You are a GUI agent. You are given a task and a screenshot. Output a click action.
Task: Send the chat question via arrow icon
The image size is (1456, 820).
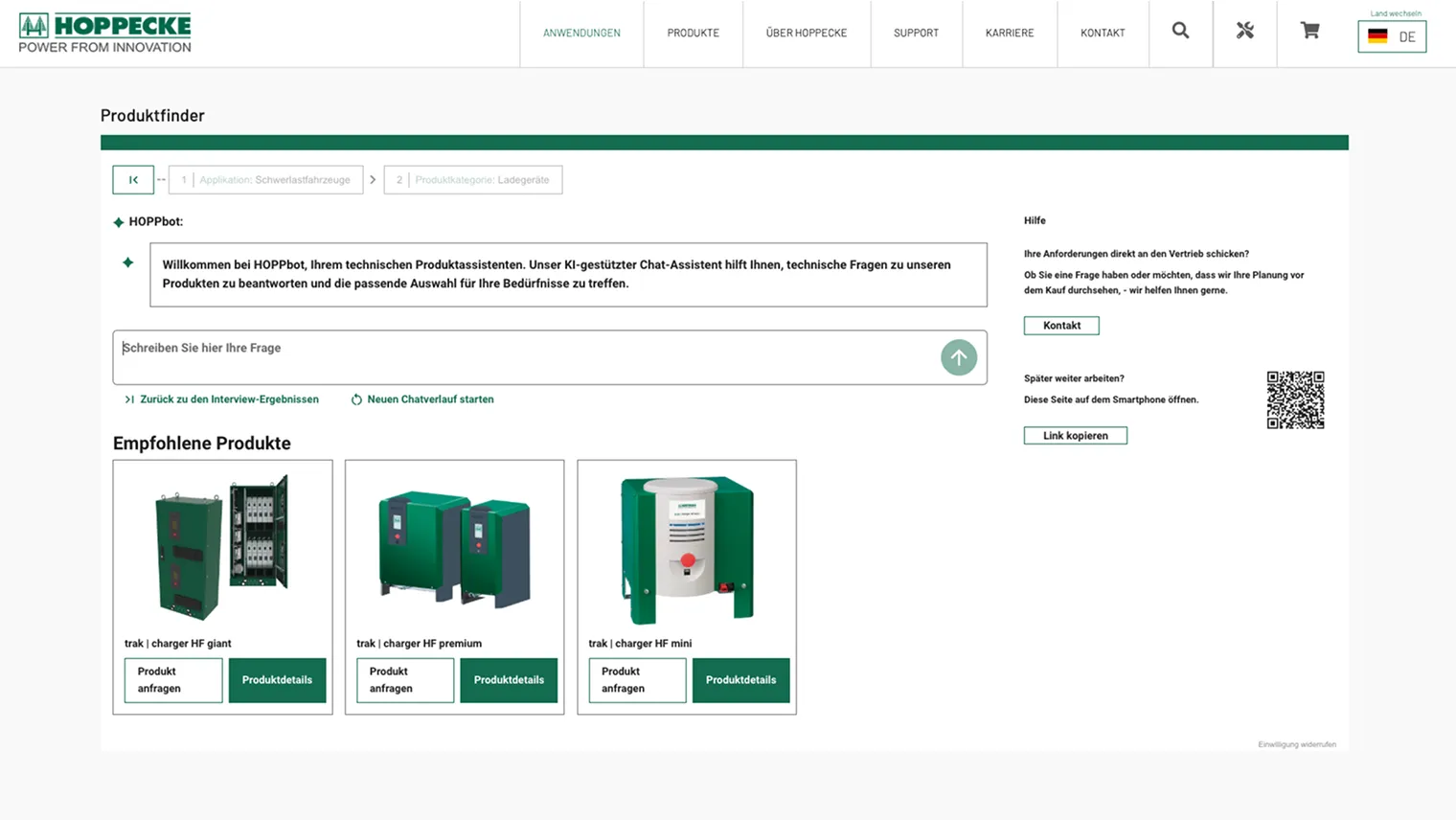[958, 356]
